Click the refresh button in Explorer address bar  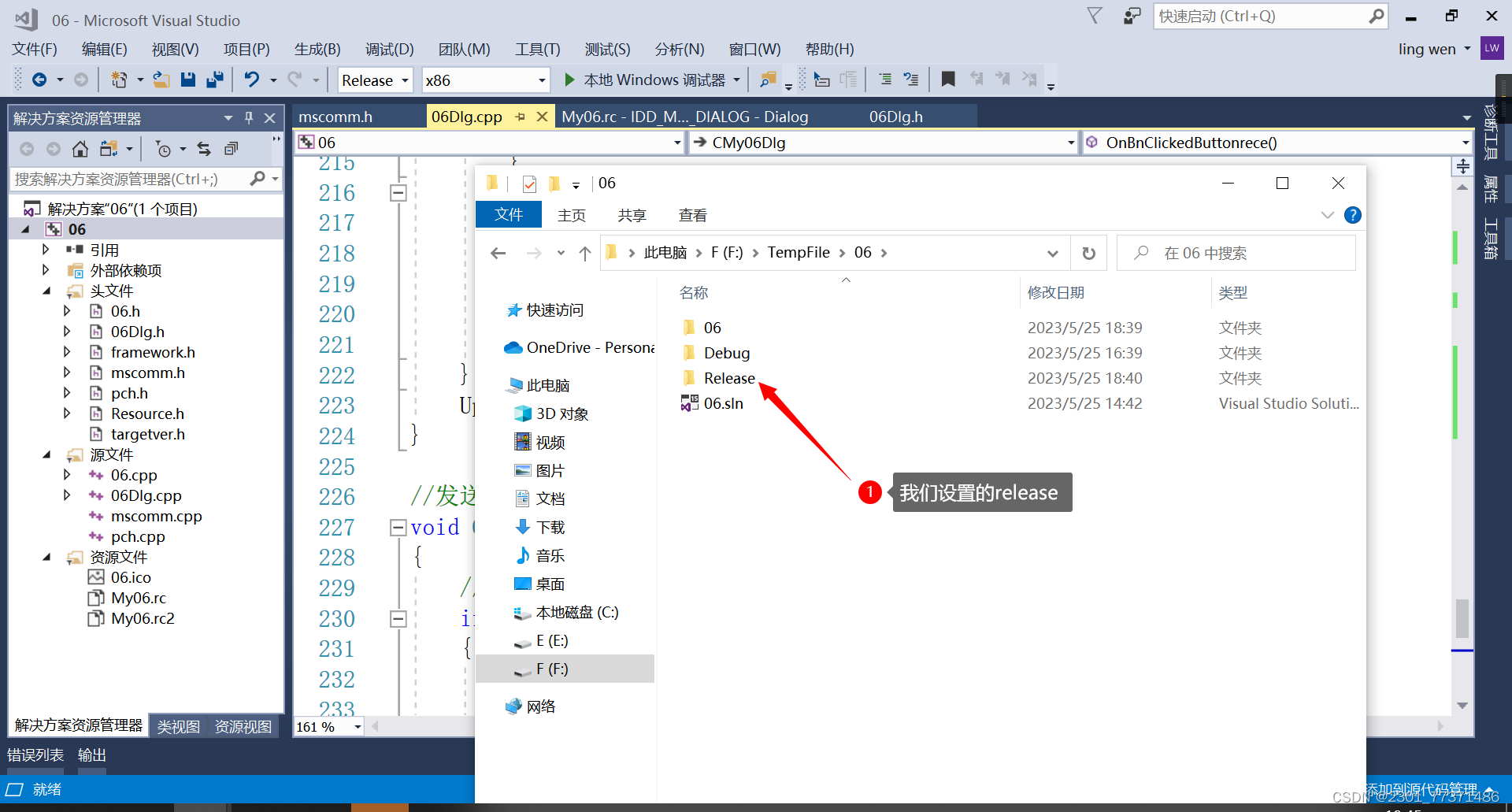click(x=1089, y=252)
